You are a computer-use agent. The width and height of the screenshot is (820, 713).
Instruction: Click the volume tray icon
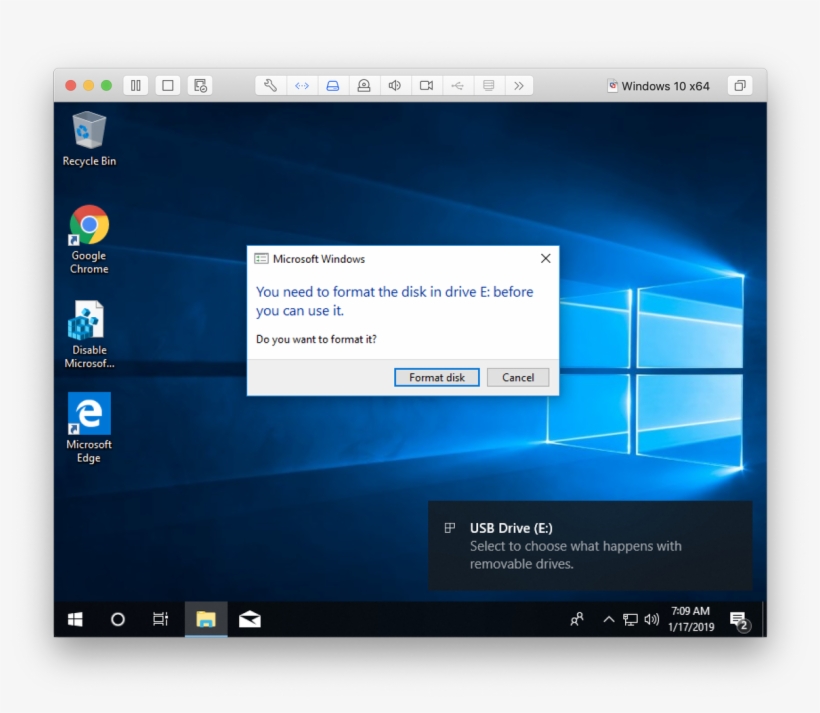point(652,619)
